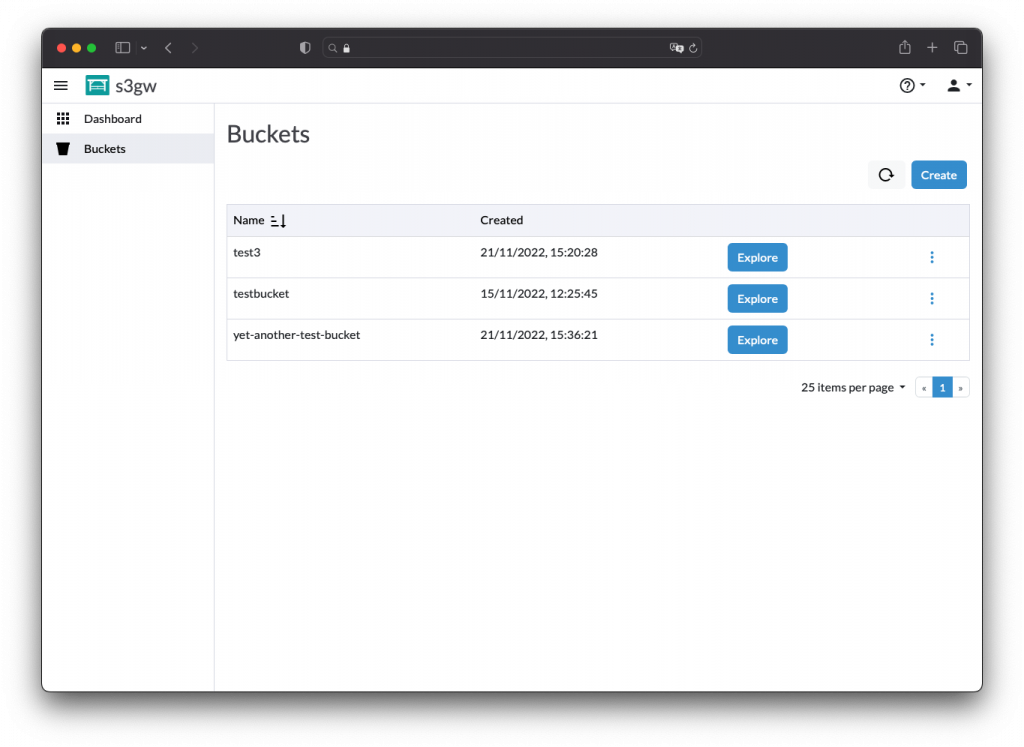Explore the testbucket bucket

757,298
